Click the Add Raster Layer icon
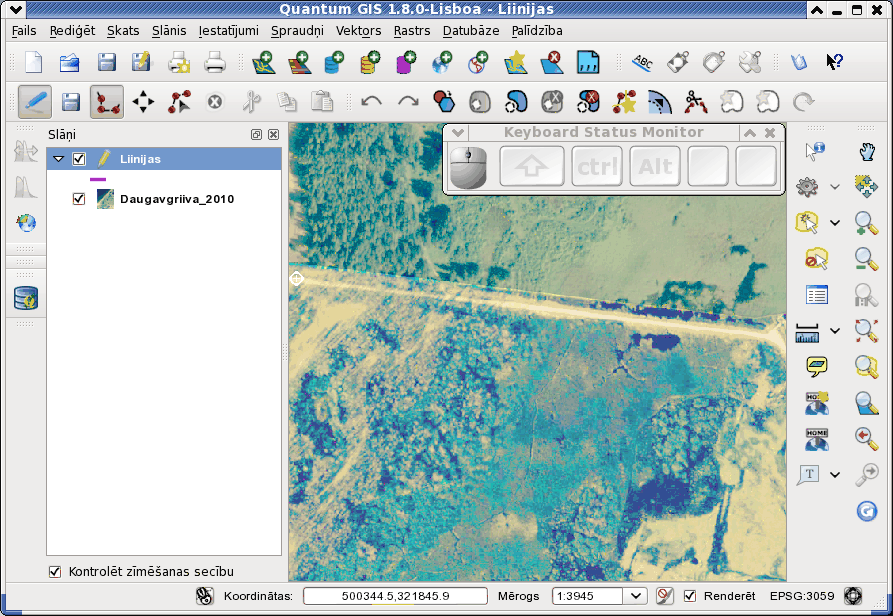Image resolution: width=893 pixels, height=616 pixels. [x=300, y=62]
